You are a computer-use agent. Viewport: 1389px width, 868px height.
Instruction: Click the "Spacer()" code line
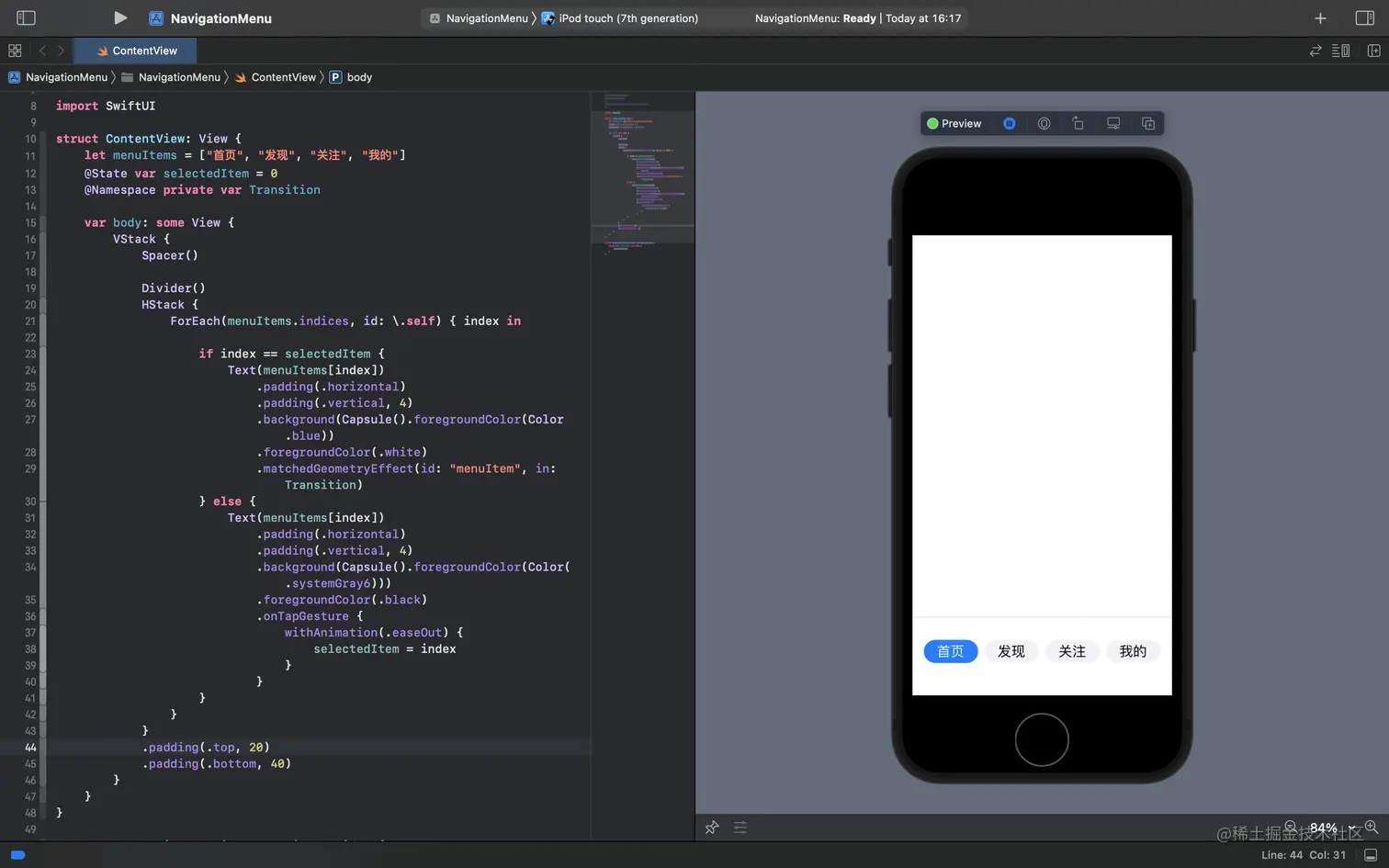pyautogui.click(x=170, y=255)
